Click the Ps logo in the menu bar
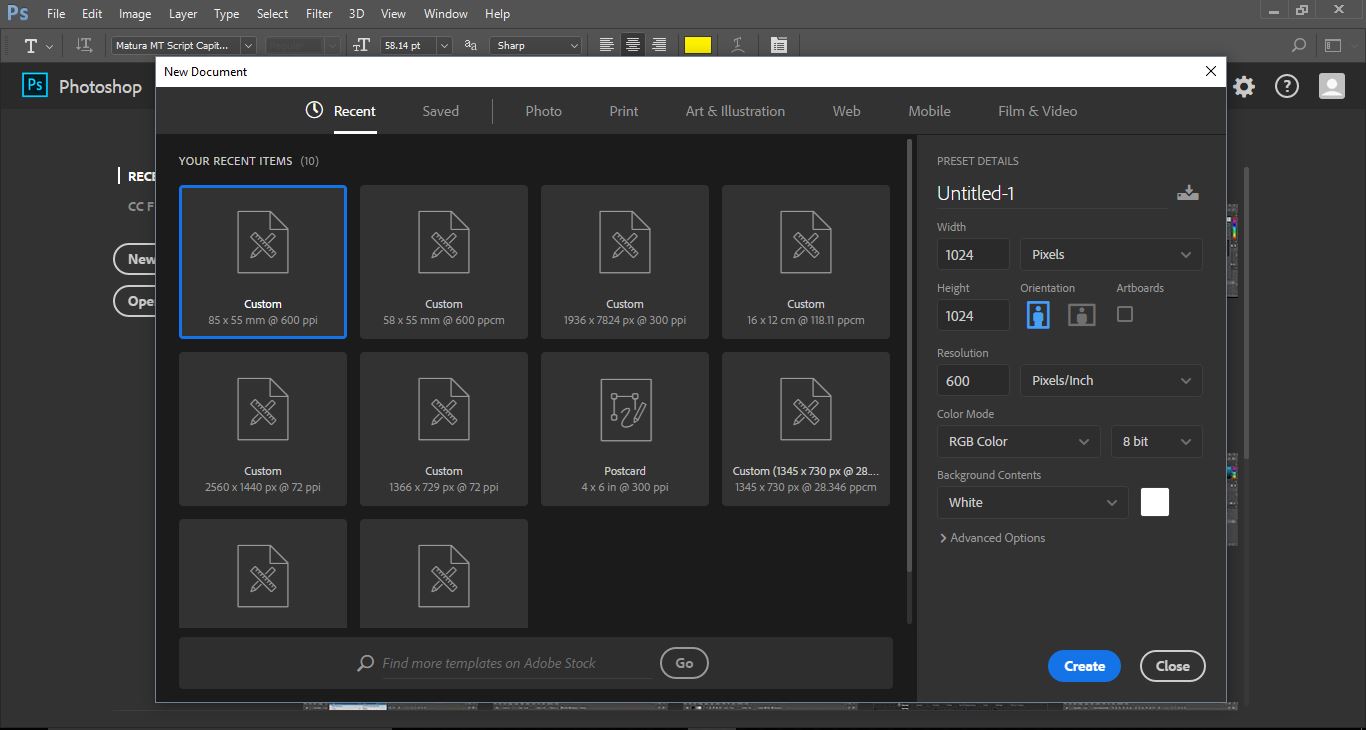Viewport: 1366px width, 730px height. pos(17,14)
